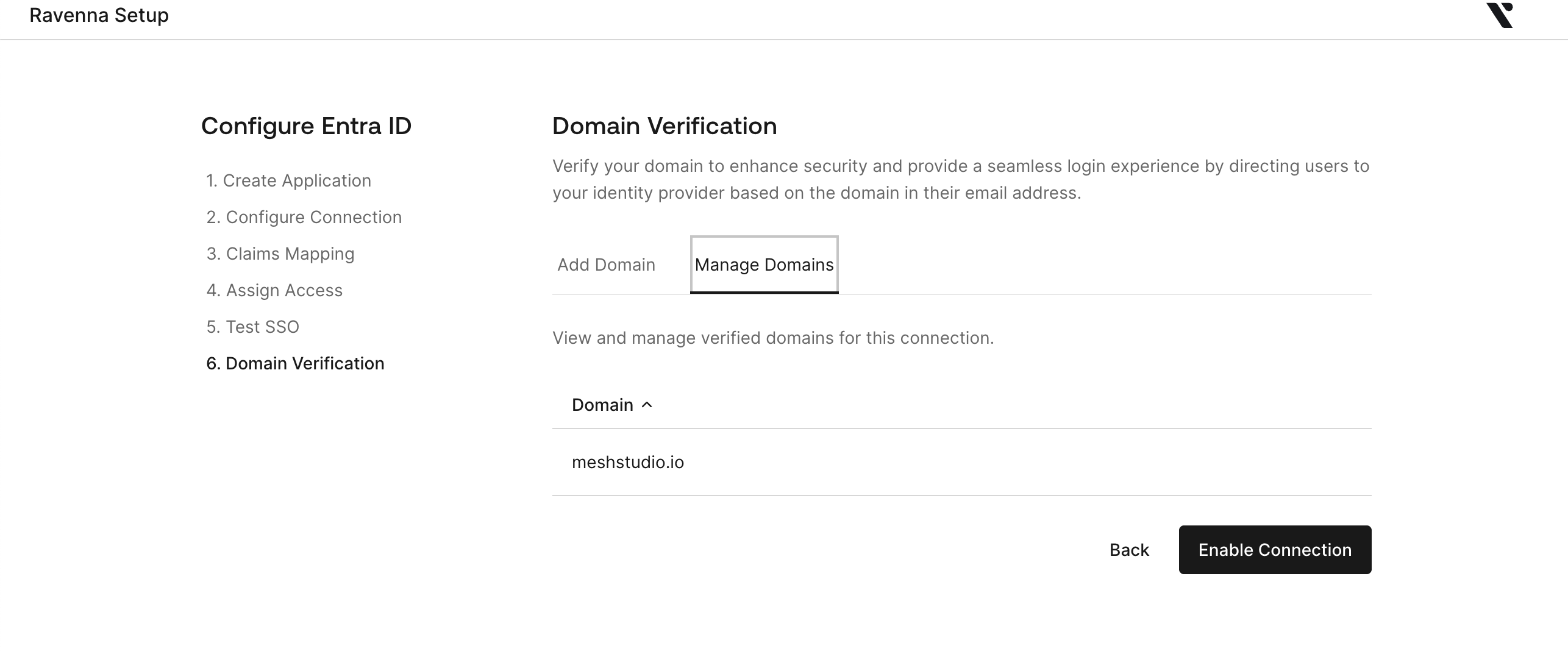Select the meshstudio.io domain name

tap(628, 462)
